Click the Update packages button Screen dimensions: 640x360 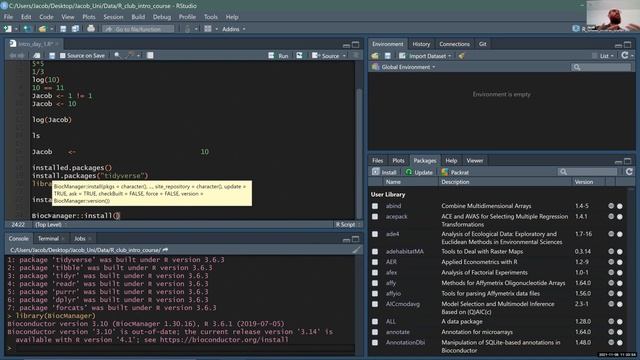pos(419,172)
